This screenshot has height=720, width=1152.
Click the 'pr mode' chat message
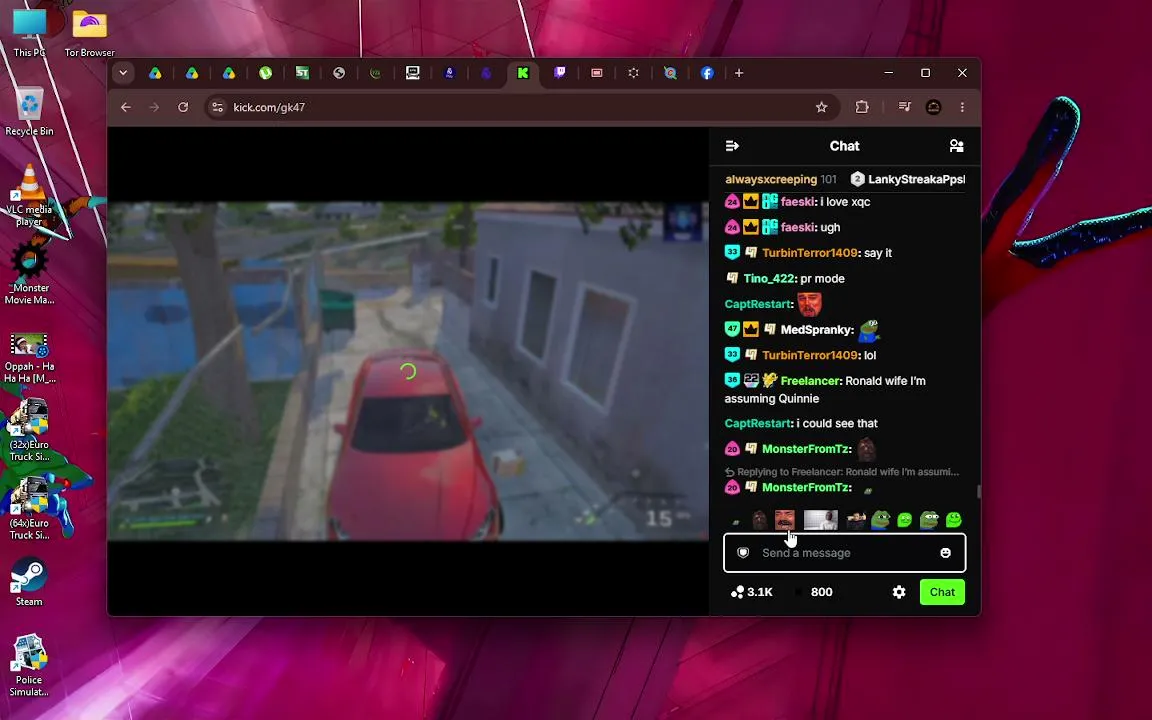point(822,278)
